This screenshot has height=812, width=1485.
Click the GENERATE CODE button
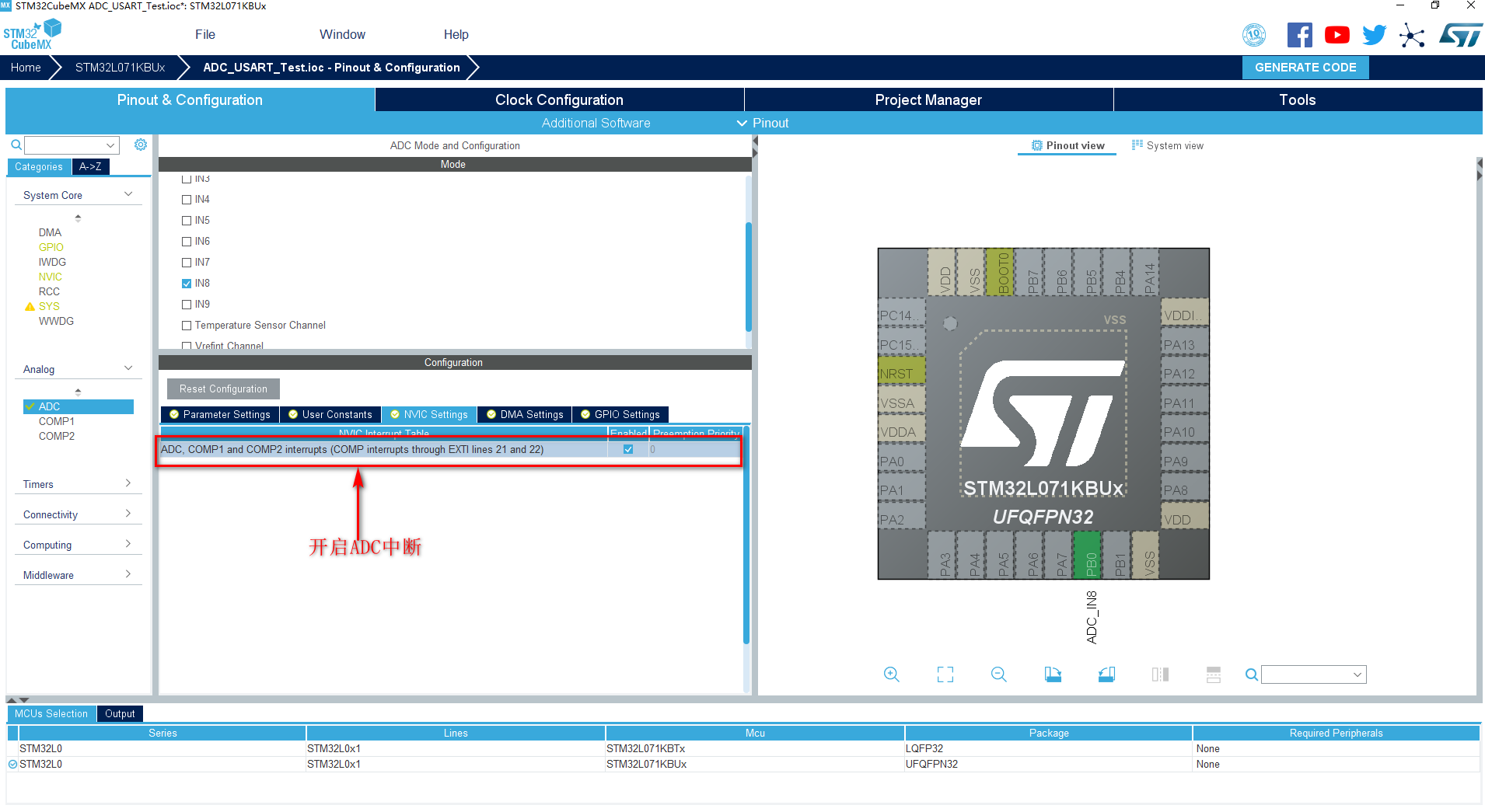coord(1305,68)
